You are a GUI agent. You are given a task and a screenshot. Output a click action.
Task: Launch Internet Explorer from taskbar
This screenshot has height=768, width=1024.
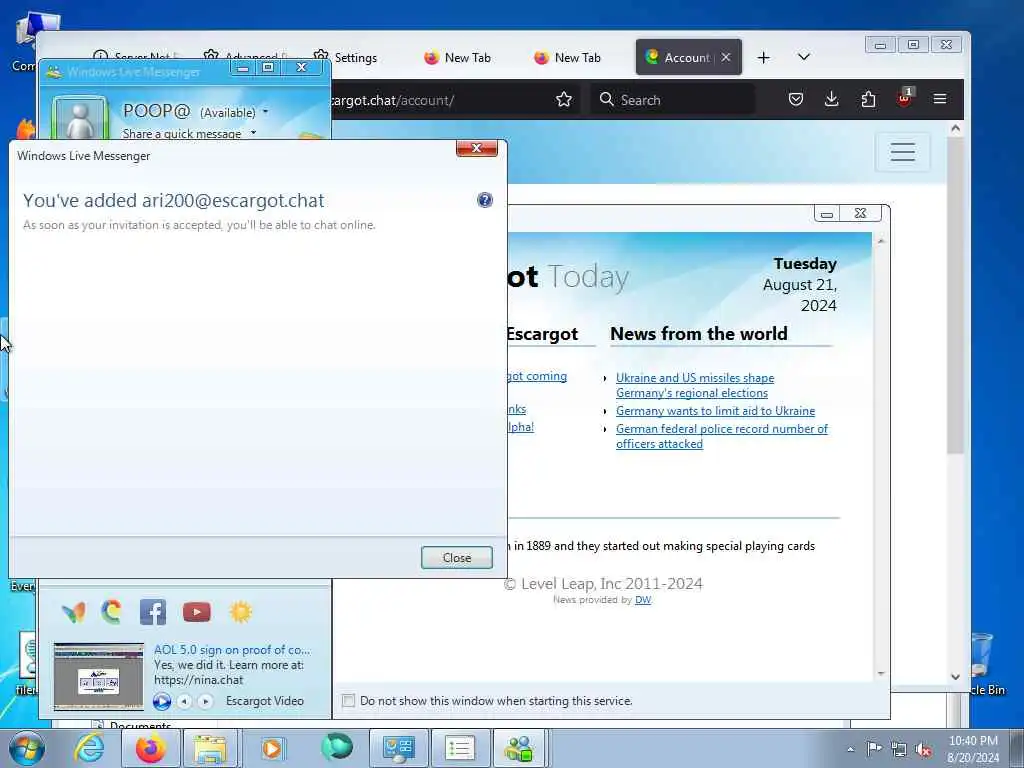pyautogui.click(x=89, y=748)
